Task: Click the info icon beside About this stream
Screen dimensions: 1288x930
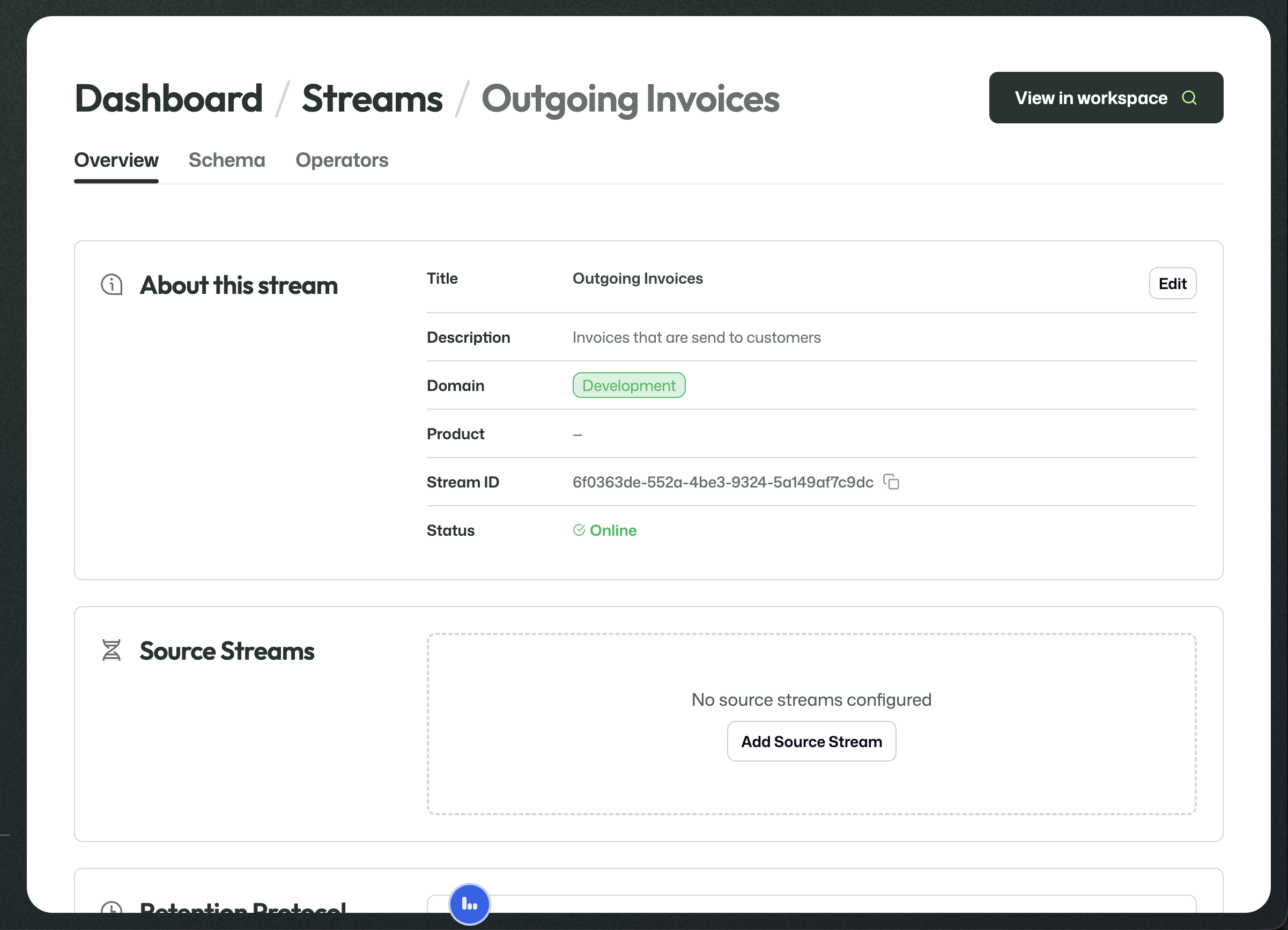Action: tap(112, 285)
